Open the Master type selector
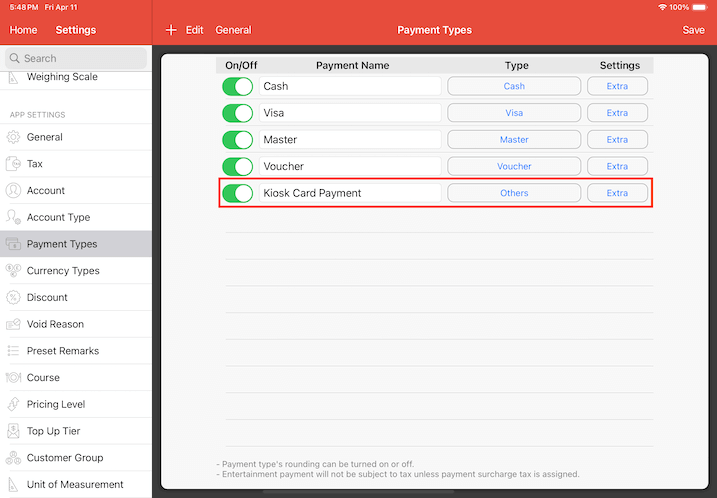 (x=514, y=140)
